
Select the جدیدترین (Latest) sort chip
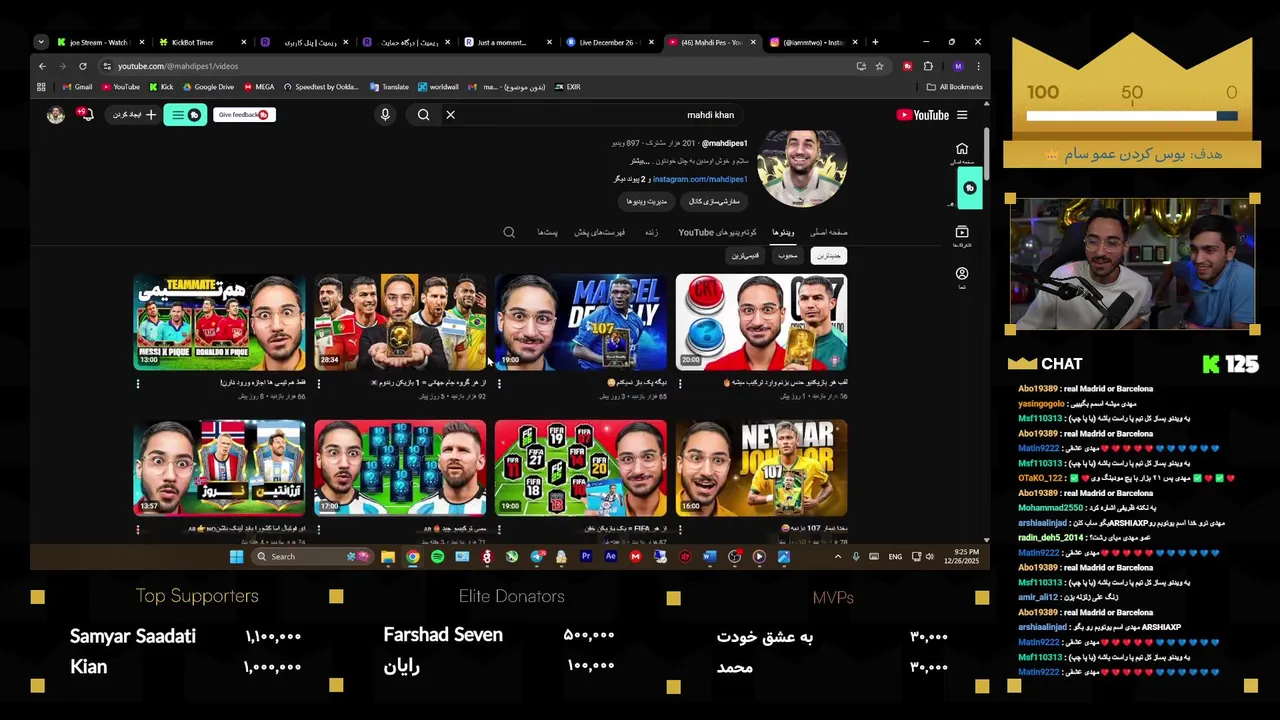[x=828, y=256]
